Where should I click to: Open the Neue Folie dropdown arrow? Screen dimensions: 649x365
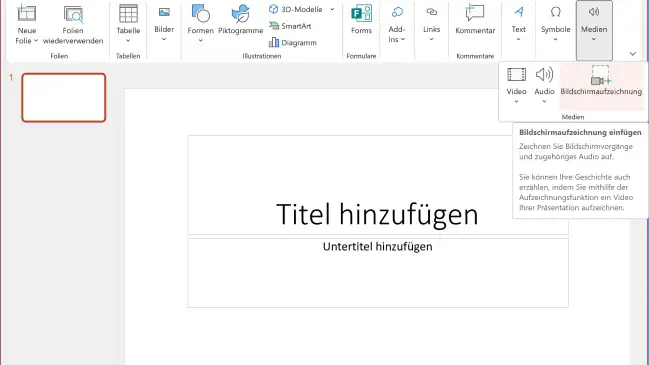click(36, 41)
